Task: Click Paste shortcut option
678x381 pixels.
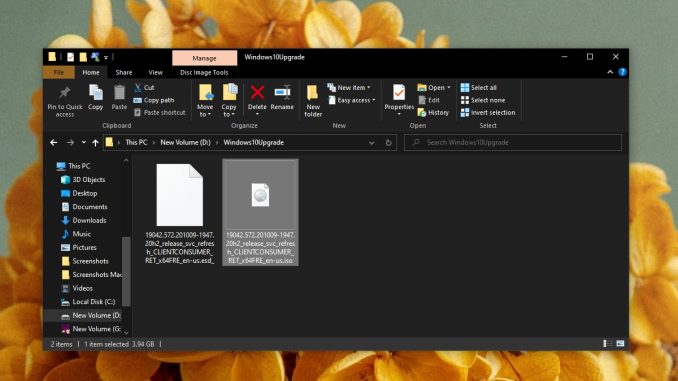Action: click(x=160, y=112)
